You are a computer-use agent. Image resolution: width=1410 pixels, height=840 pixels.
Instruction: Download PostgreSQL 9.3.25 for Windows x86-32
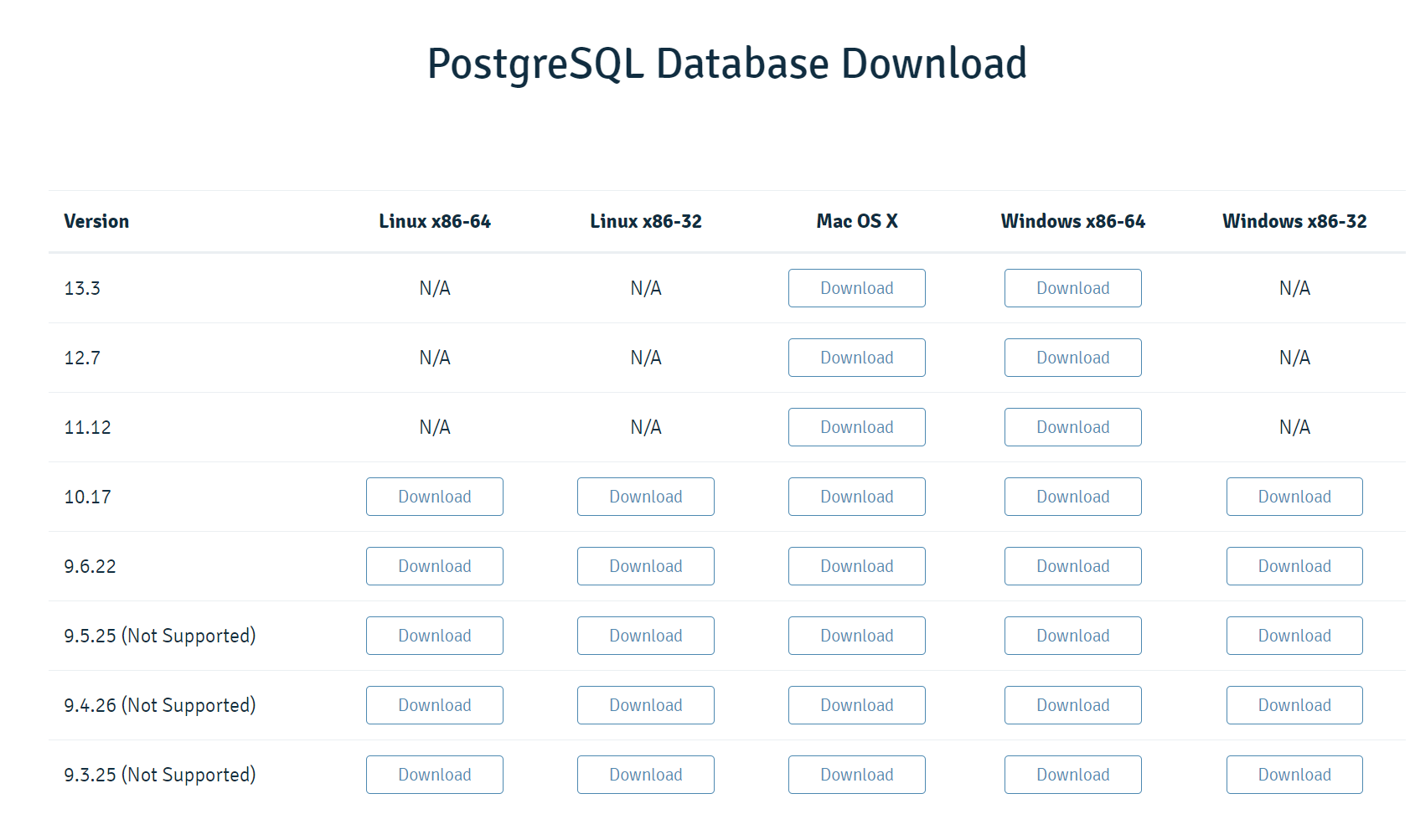click(1294, 775)
